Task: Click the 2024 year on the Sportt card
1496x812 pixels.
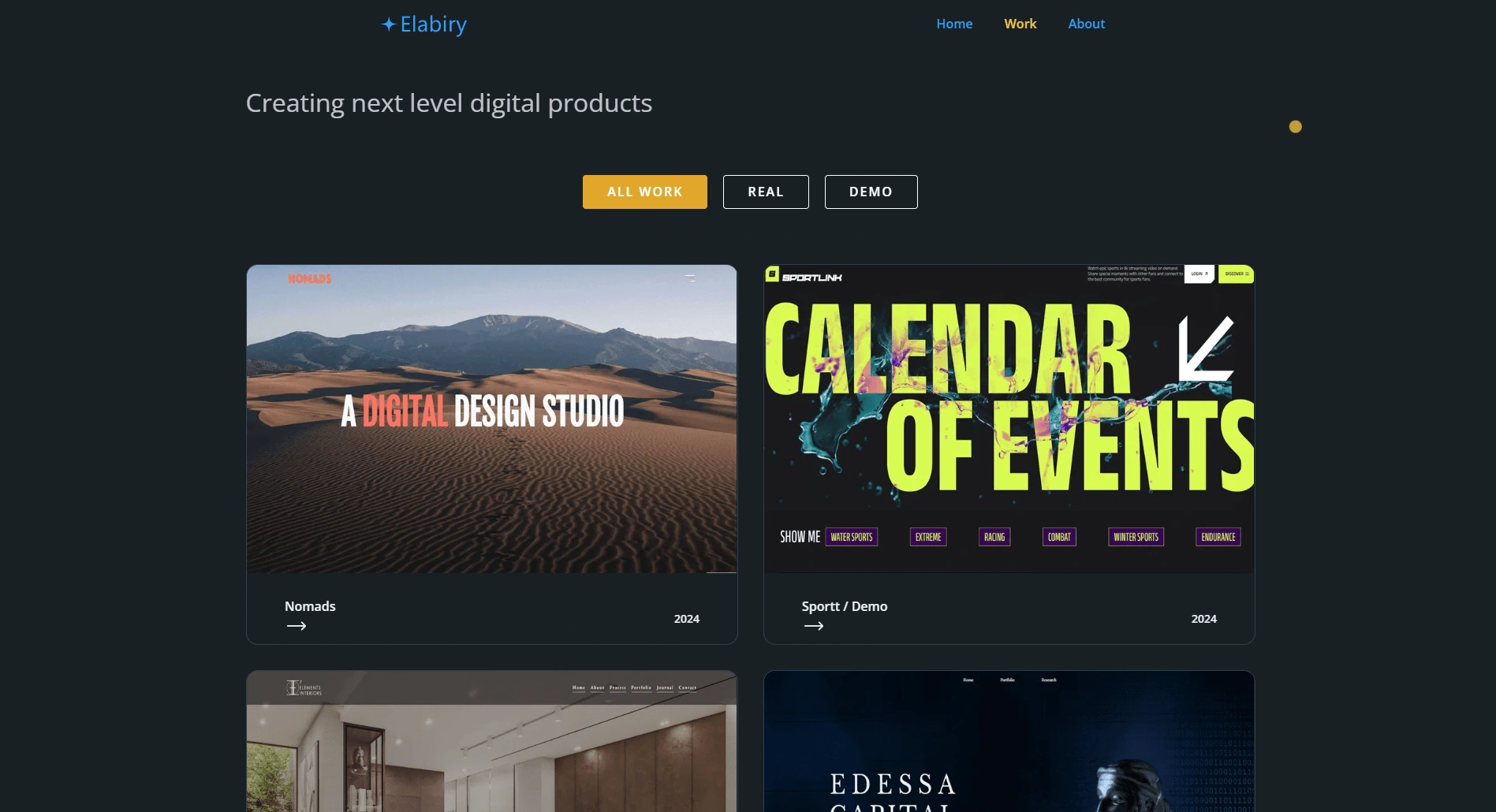Action: click(x=1204, y=619)
